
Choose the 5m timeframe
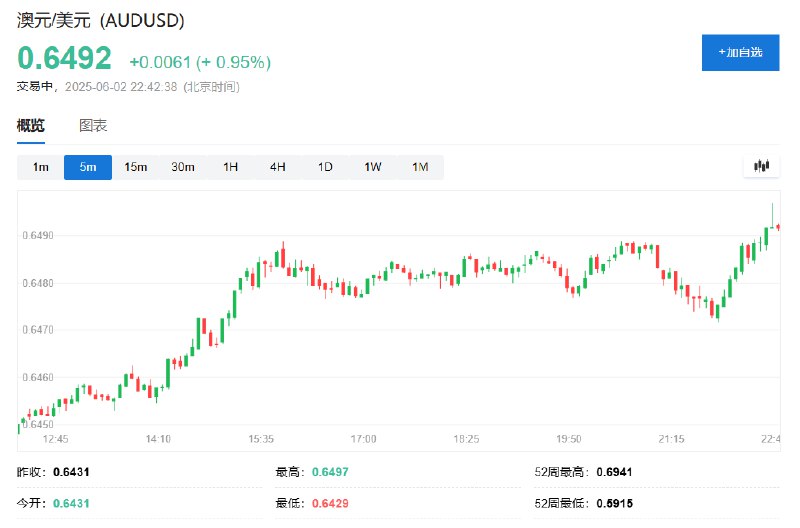pyautogui.click(x=88, y=167)
